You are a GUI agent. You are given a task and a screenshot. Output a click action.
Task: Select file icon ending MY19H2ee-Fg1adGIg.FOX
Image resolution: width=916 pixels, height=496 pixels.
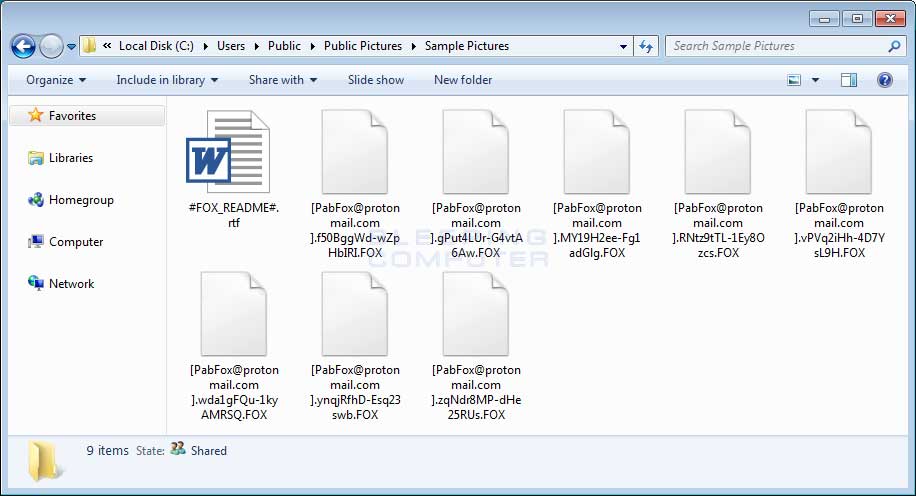click(596, 151)
